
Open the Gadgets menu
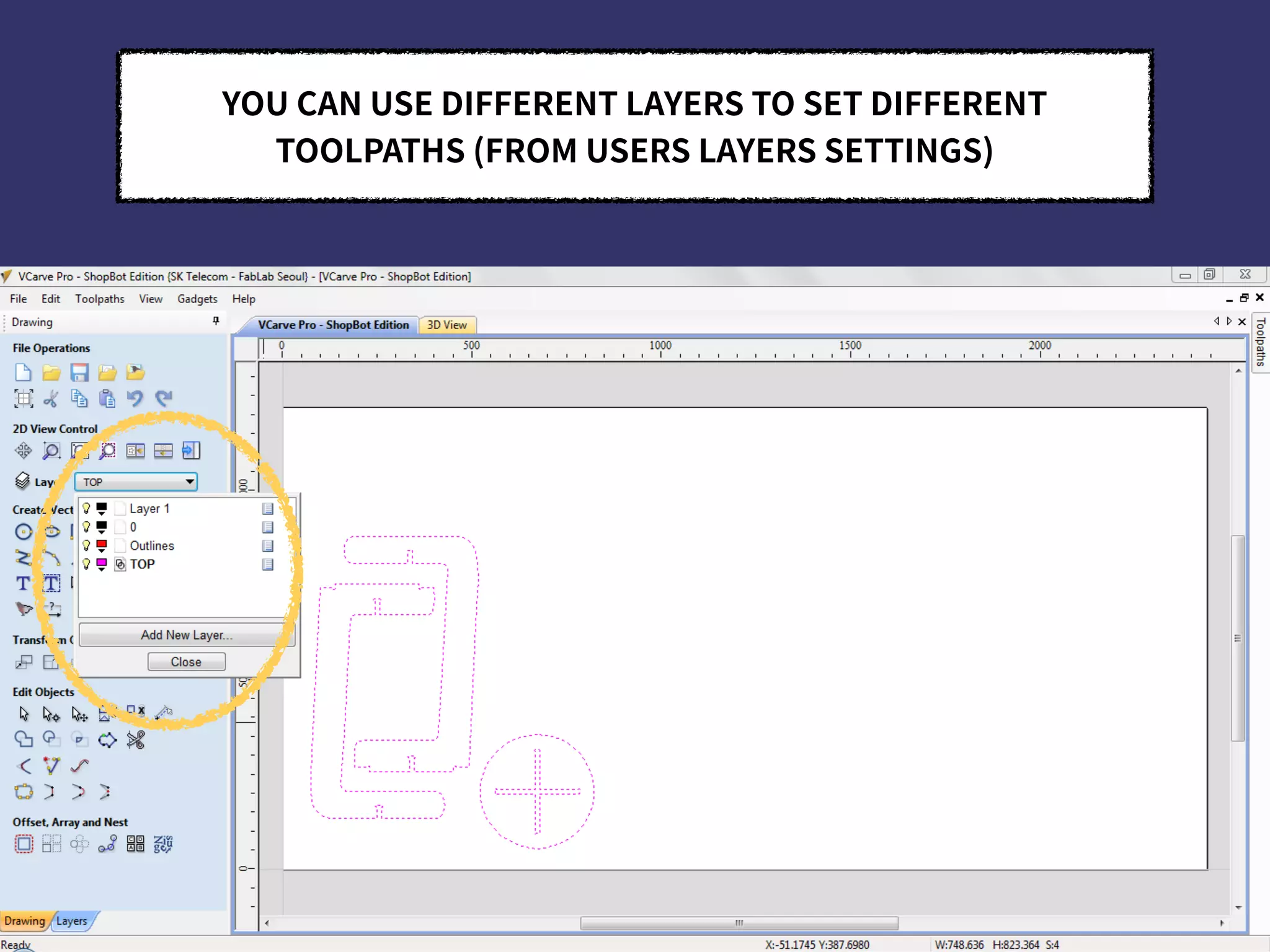coord(197,299)
